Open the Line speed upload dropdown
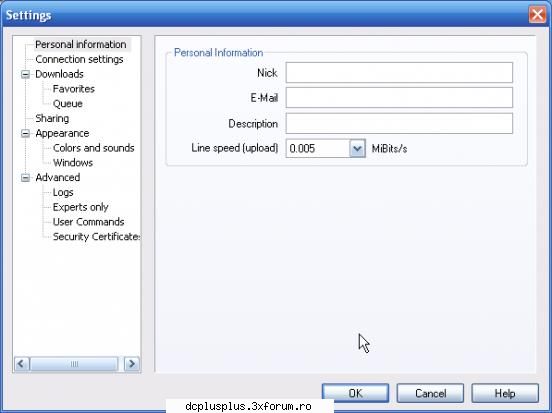This screenshot has height=413, width=552. point(357,148)
